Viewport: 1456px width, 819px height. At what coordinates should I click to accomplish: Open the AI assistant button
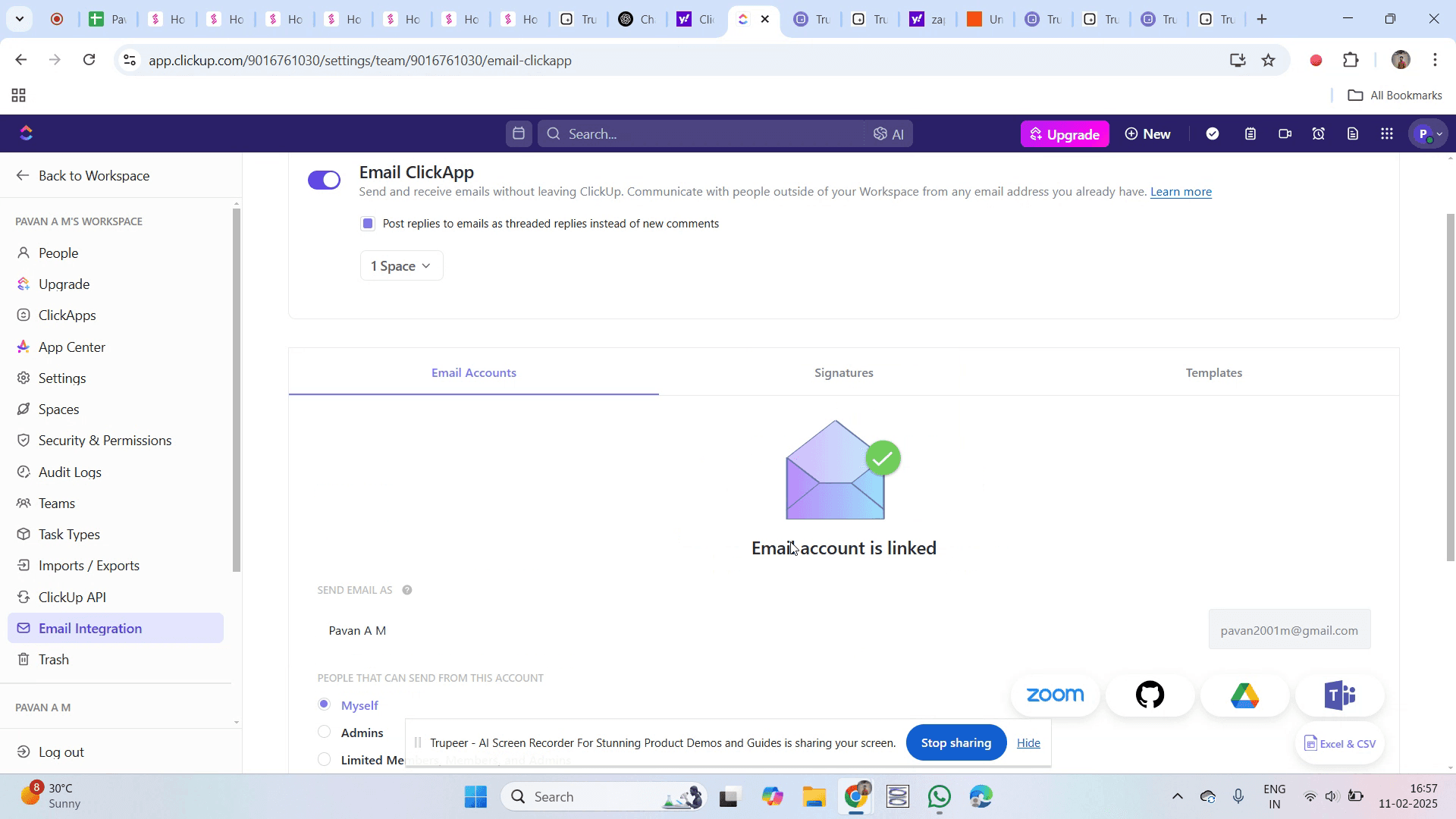(x=888, y=134)
